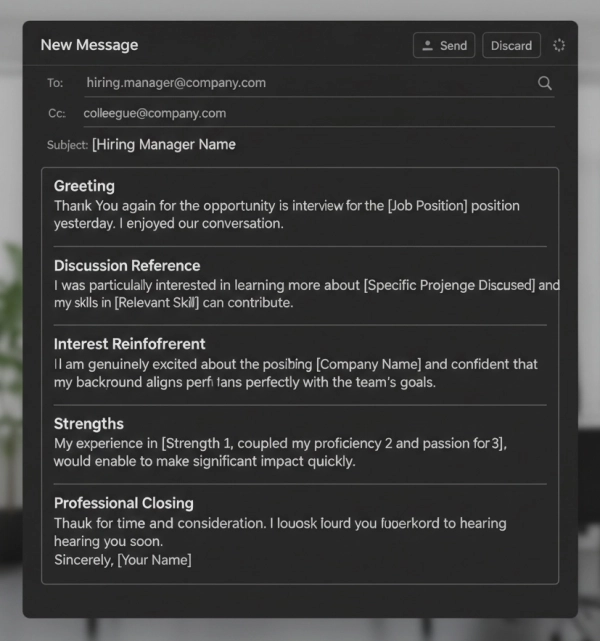600x641 pixels.
Task: Click the search magnifier in To field
Action: point(544,83)
